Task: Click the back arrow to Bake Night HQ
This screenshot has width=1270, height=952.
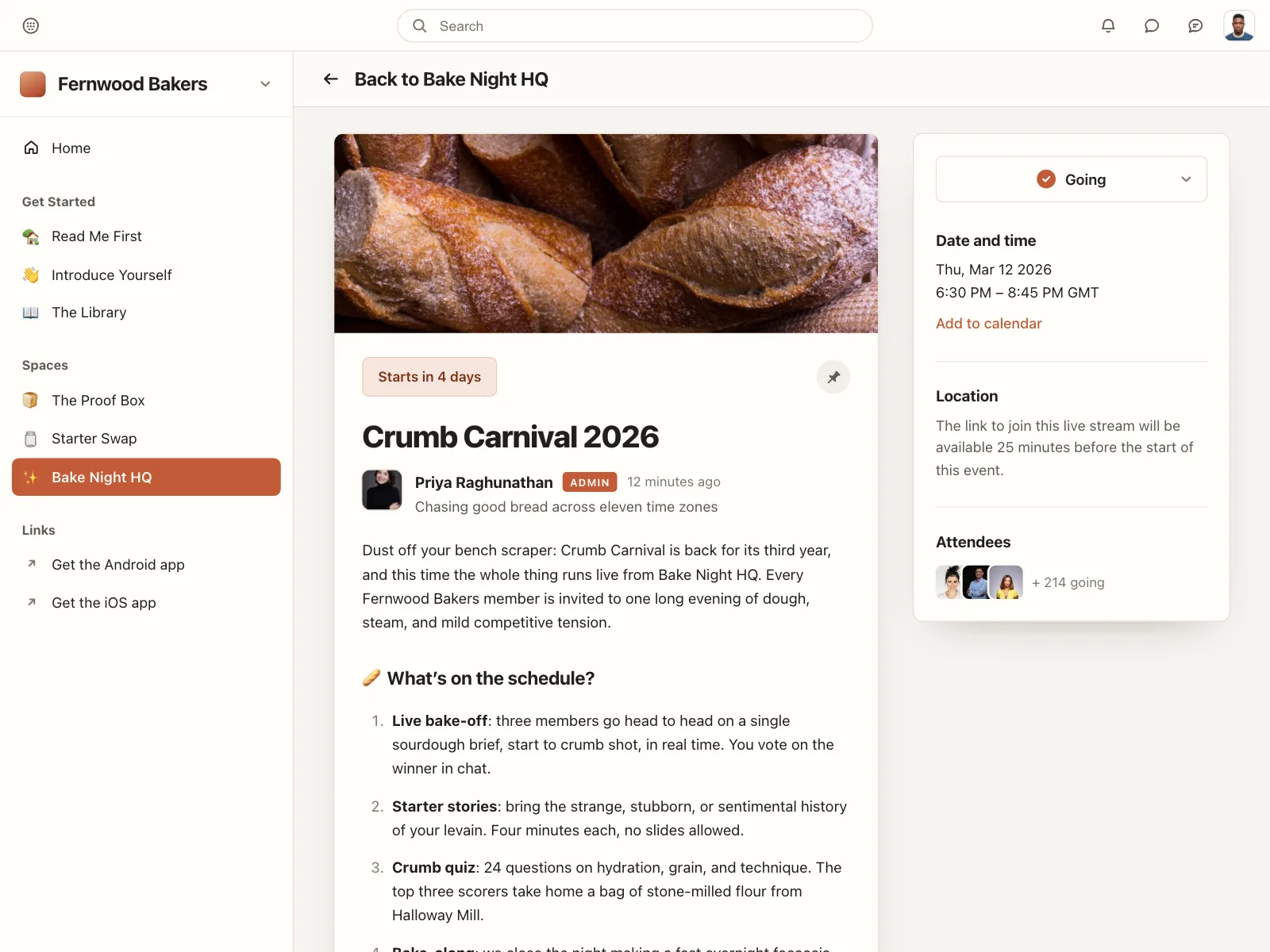Action: tap(331, 79)
